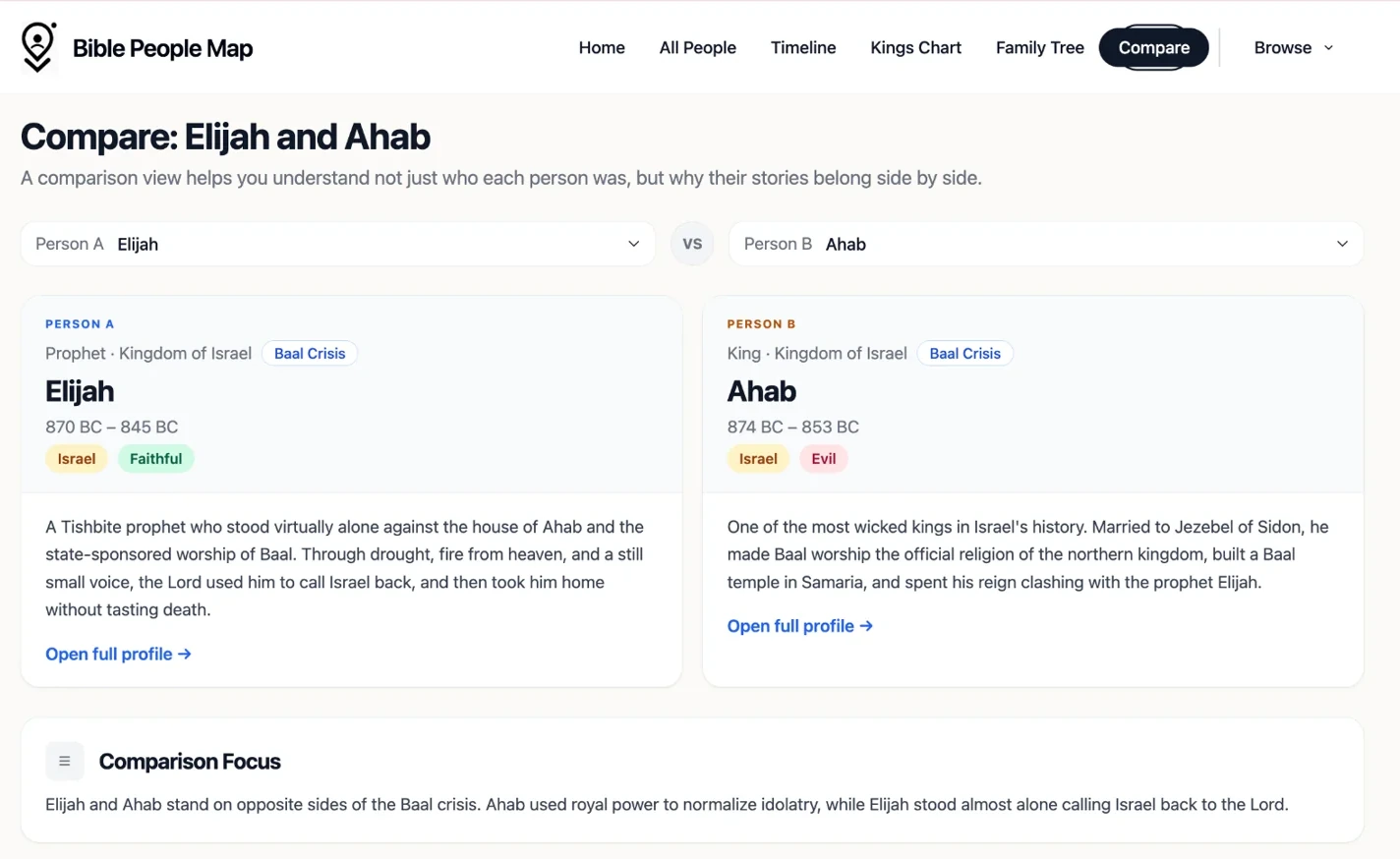Click Ahab's Baal Crisis tag
This screenshot has width=1400, height=859.
click(x=964, y=354)
